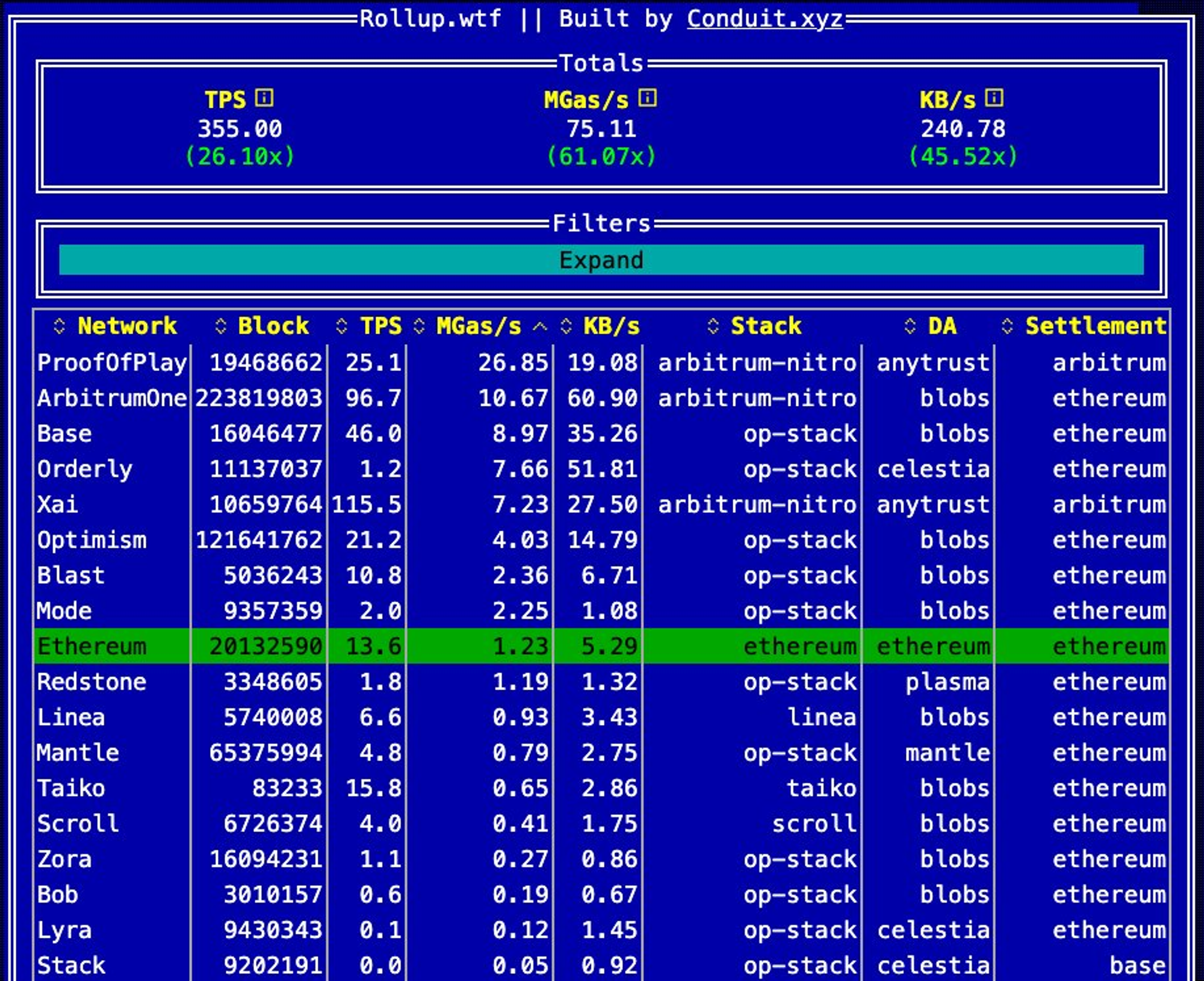
Task: Click the Rollup.wtf title text
Action: click(430, 19)
